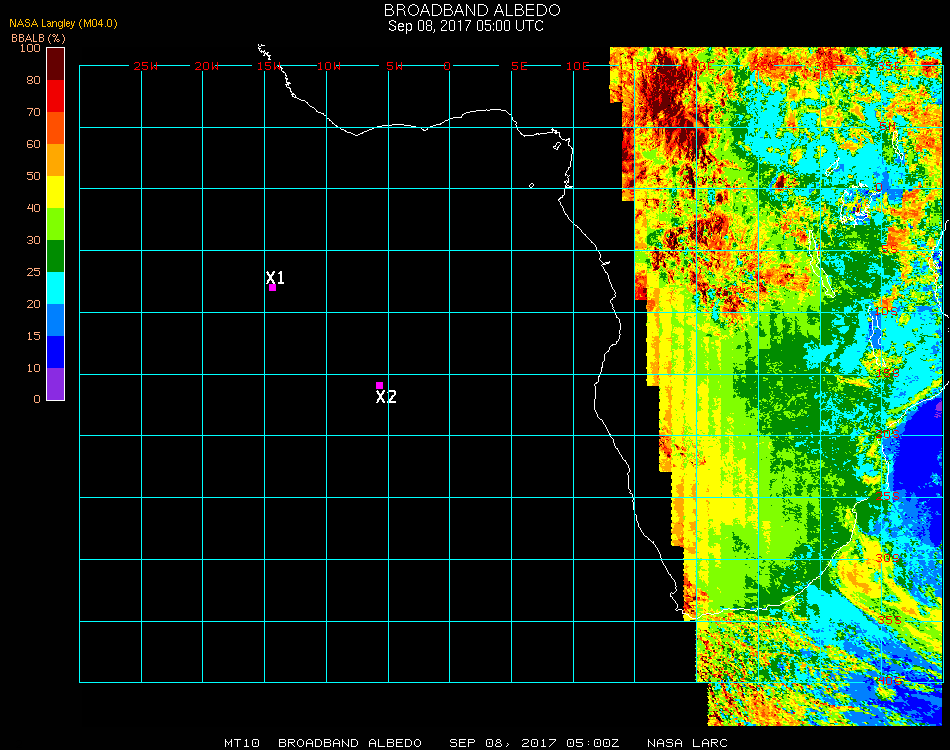Click the orange 50-60% legend swatch
This screenshot has width=950, height=750.
tap(56, 160)
